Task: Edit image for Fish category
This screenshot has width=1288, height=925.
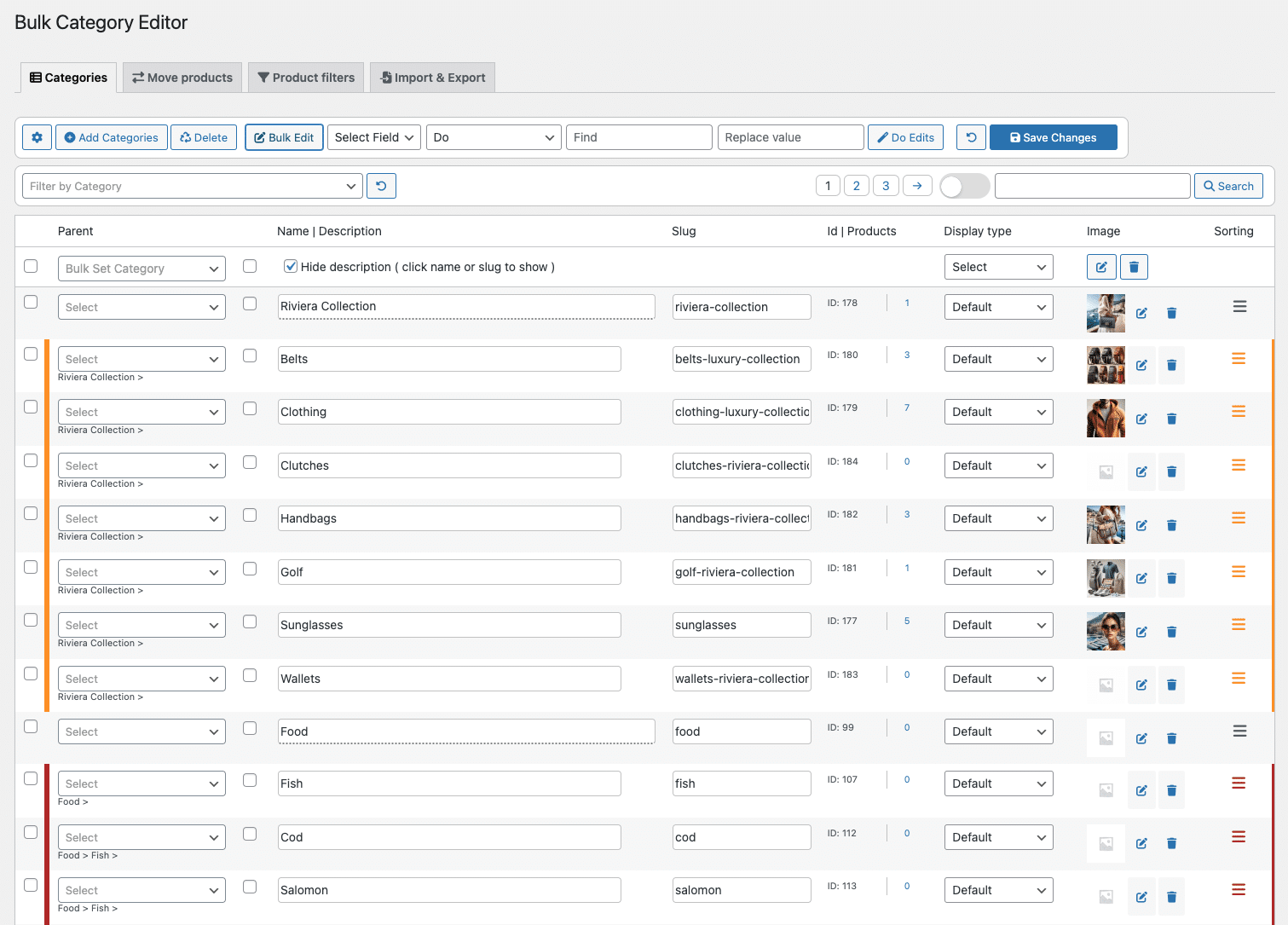Action: tap(1141, 790)
